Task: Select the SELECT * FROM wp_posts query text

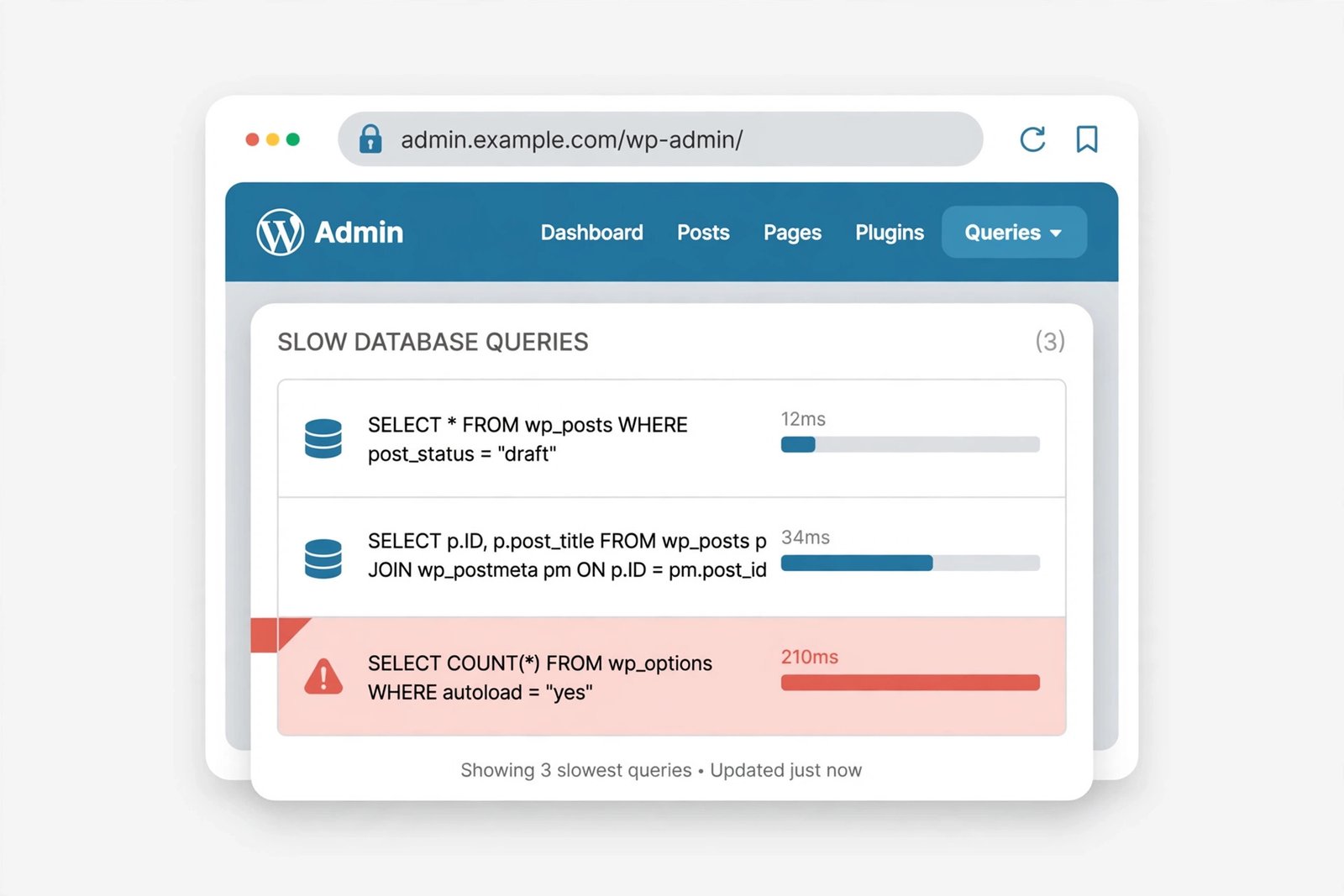Action: coord(528,439)
